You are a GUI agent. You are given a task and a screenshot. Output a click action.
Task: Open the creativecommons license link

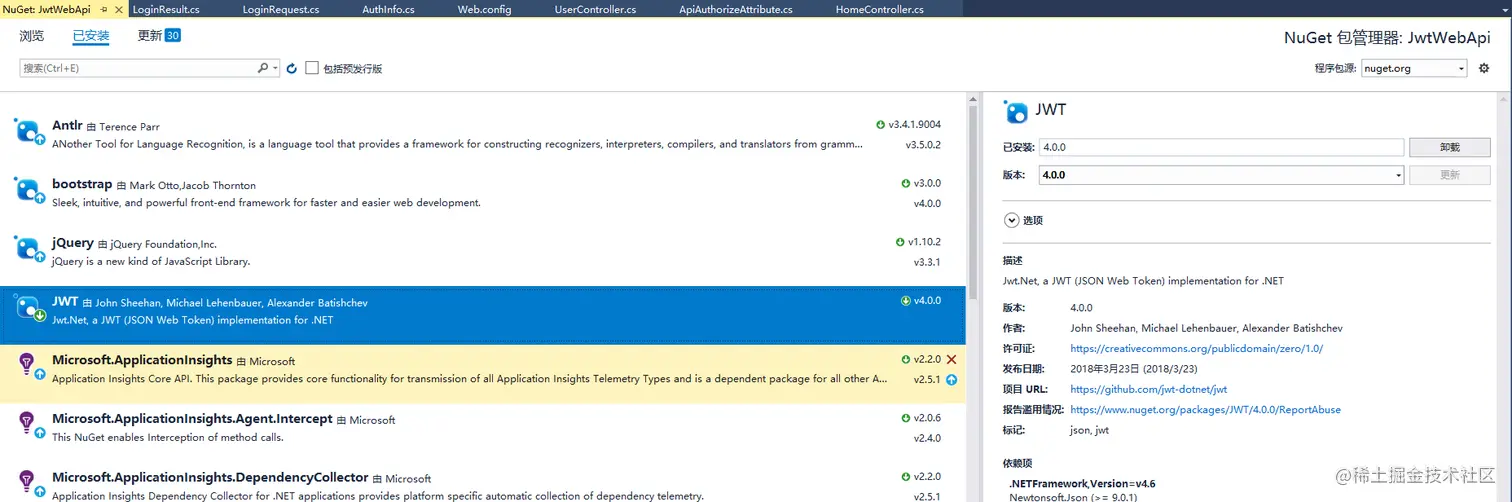click(x=1196, y=349)
